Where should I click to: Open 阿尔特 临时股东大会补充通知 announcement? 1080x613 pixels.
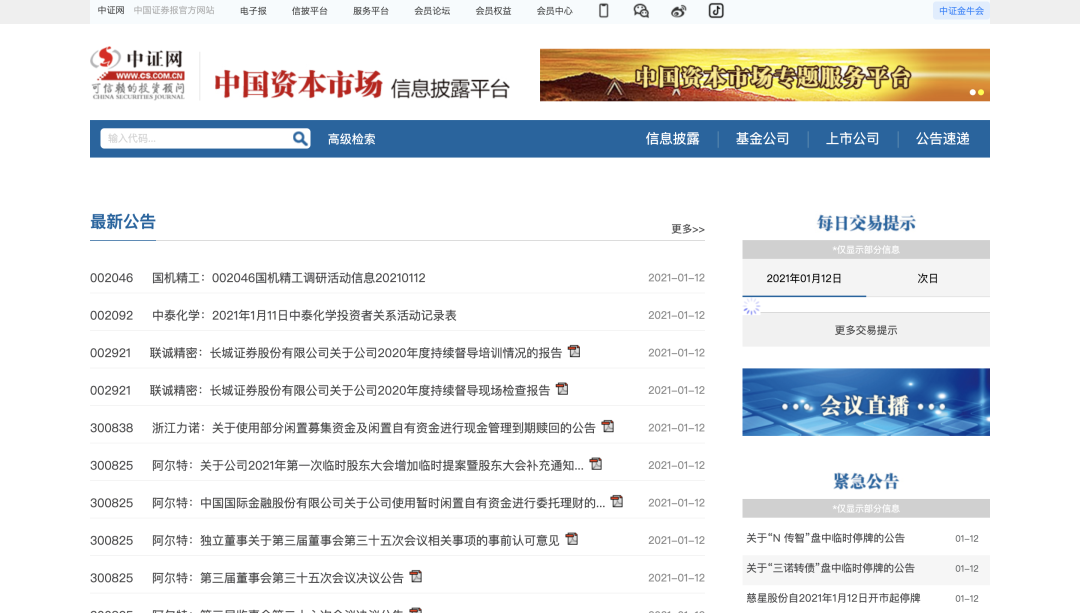tap(368, 466)
